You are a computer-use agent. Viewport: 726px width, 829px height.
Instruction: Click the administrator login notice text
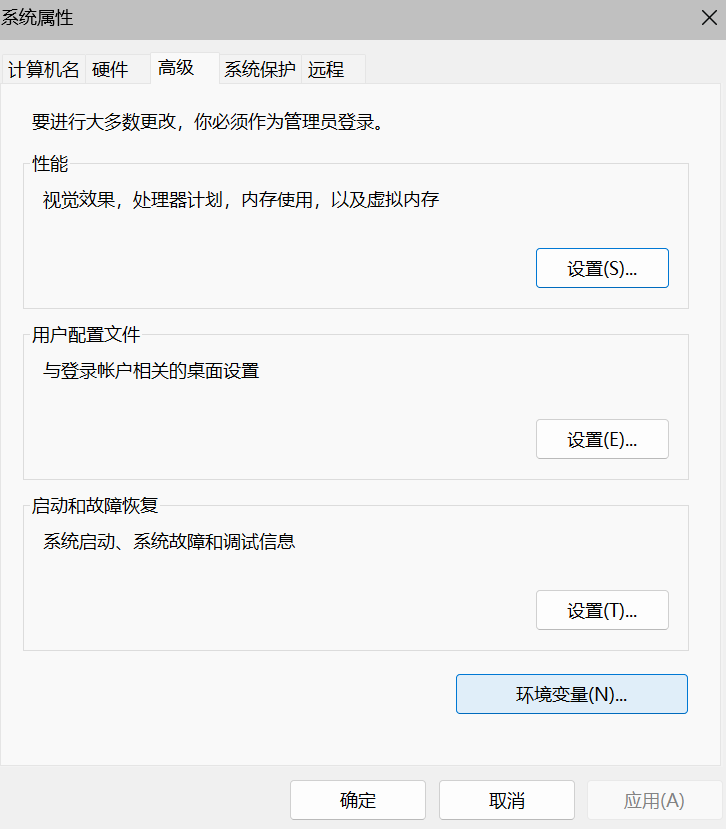(x=208, y=123)
